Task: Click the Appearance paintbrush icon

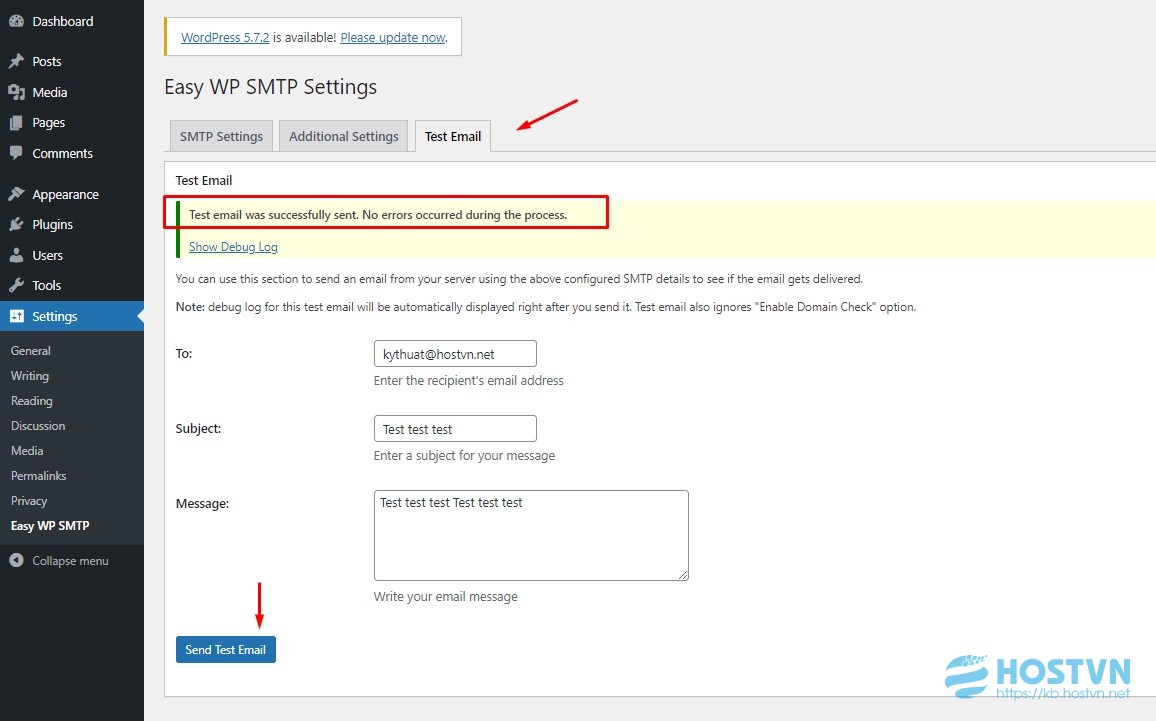Action: click(x=16, y=194)
